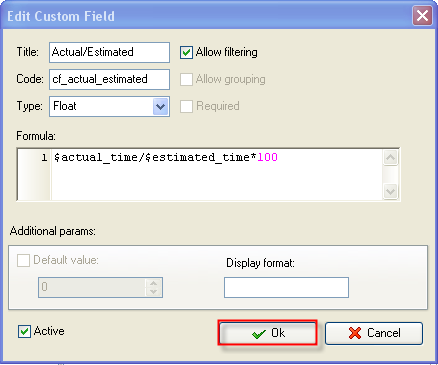Click into the Formula editor text area
The image size is (438, 365).
pyautogui.click(x=217, y=174)
